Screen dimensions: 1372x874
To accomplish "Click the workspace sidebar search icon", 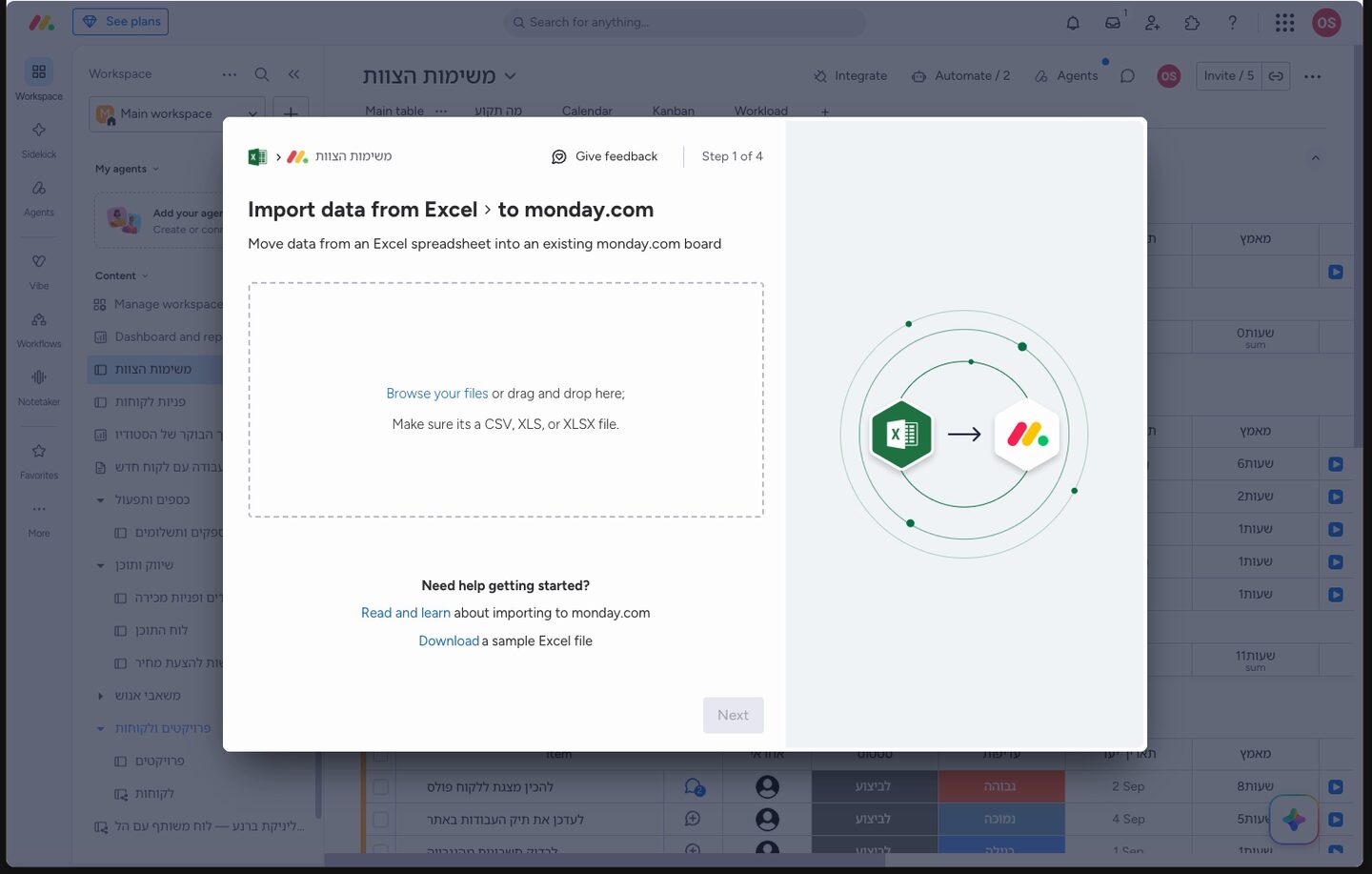I will click(x=262, y=74).
